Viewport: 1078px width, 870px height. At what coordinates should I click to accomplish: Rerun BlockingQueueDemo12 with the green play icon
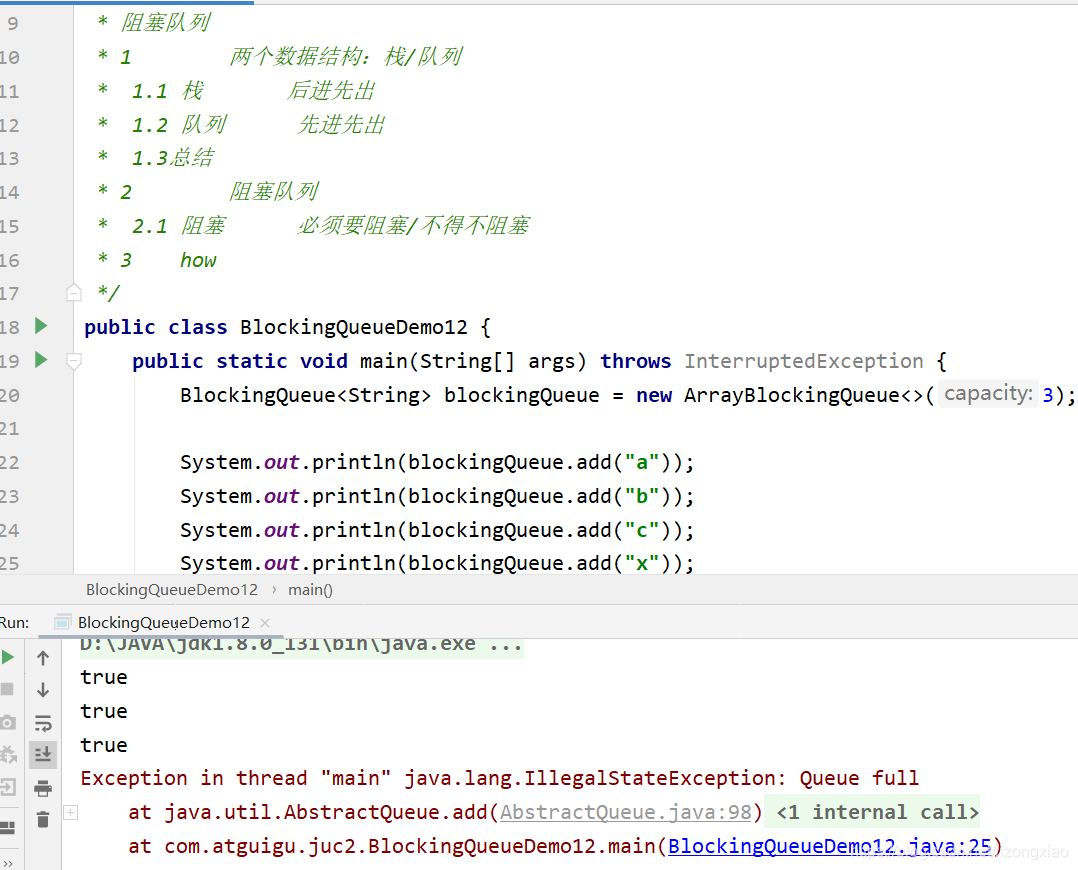8,657
